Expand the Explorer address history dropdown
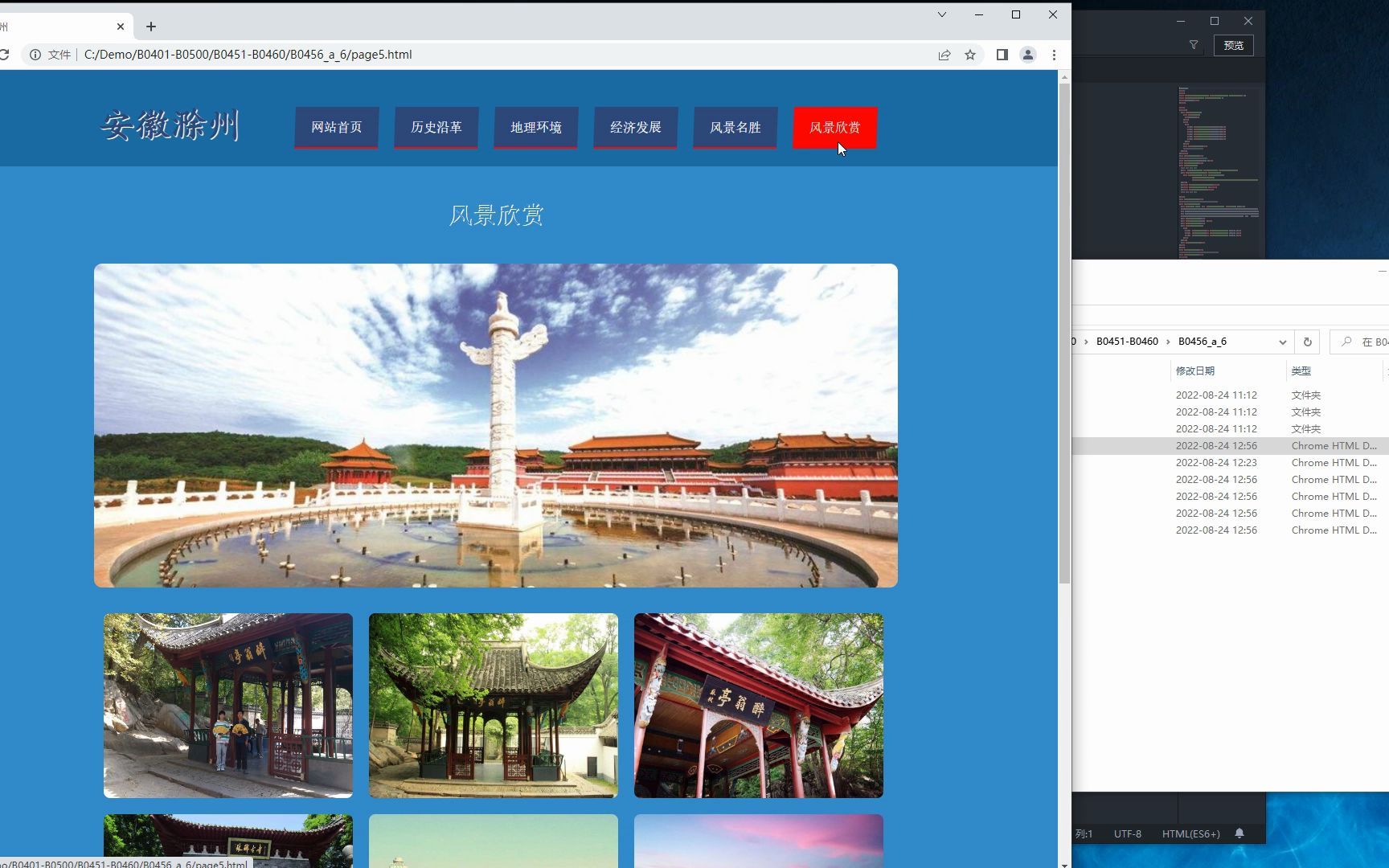The width and height of the screenshot is (1389, 868). pyautogui.click(x=1282, y=342)
